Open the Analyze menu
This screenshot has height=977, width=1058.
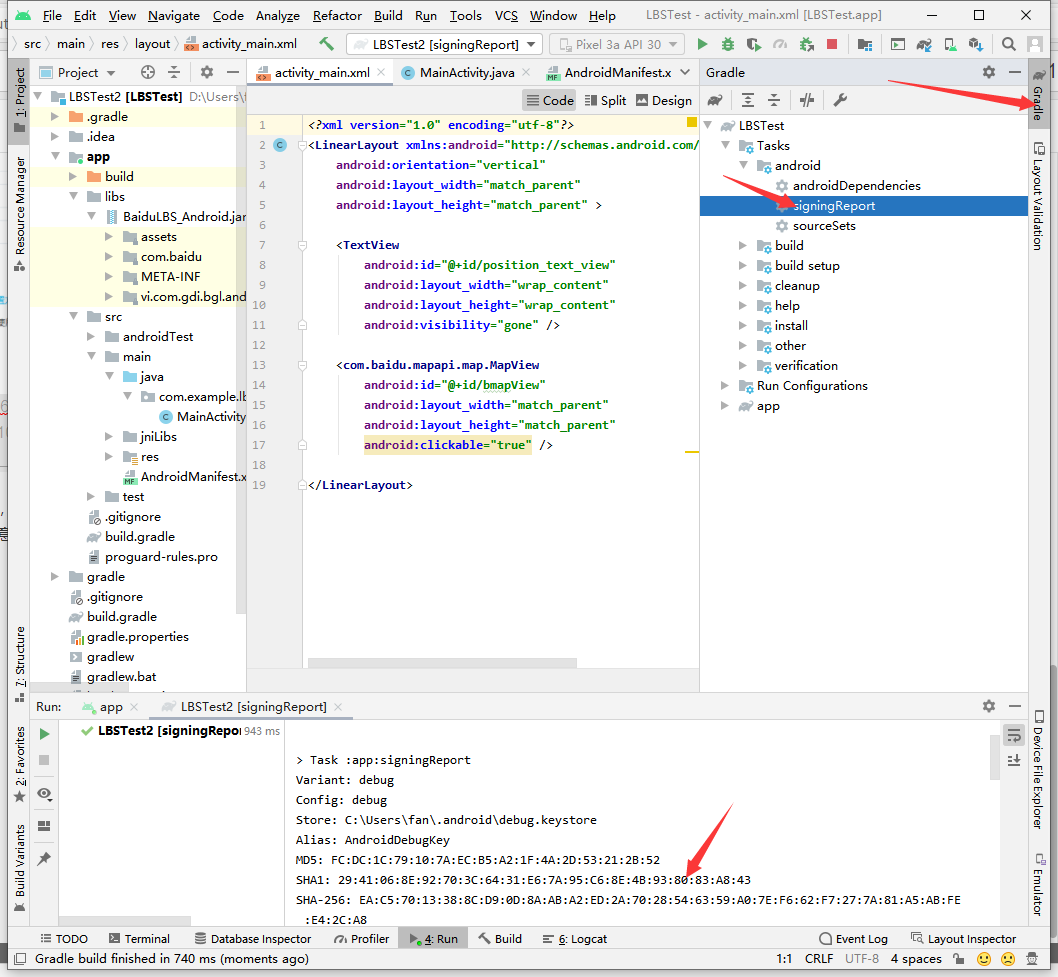(277, 15)
